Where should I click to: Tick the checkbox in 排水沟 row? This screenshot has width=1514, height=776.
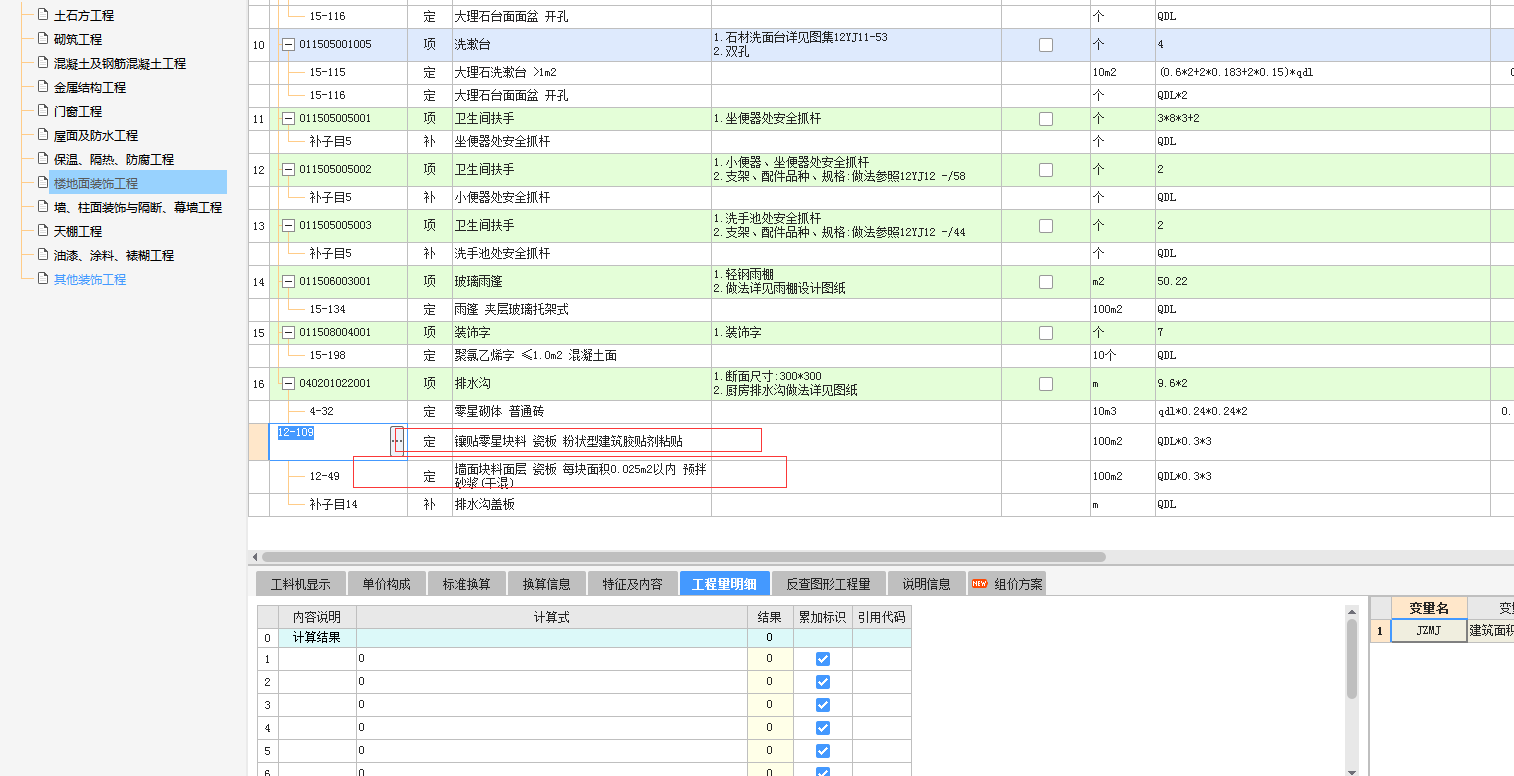tap(1046, 384)
